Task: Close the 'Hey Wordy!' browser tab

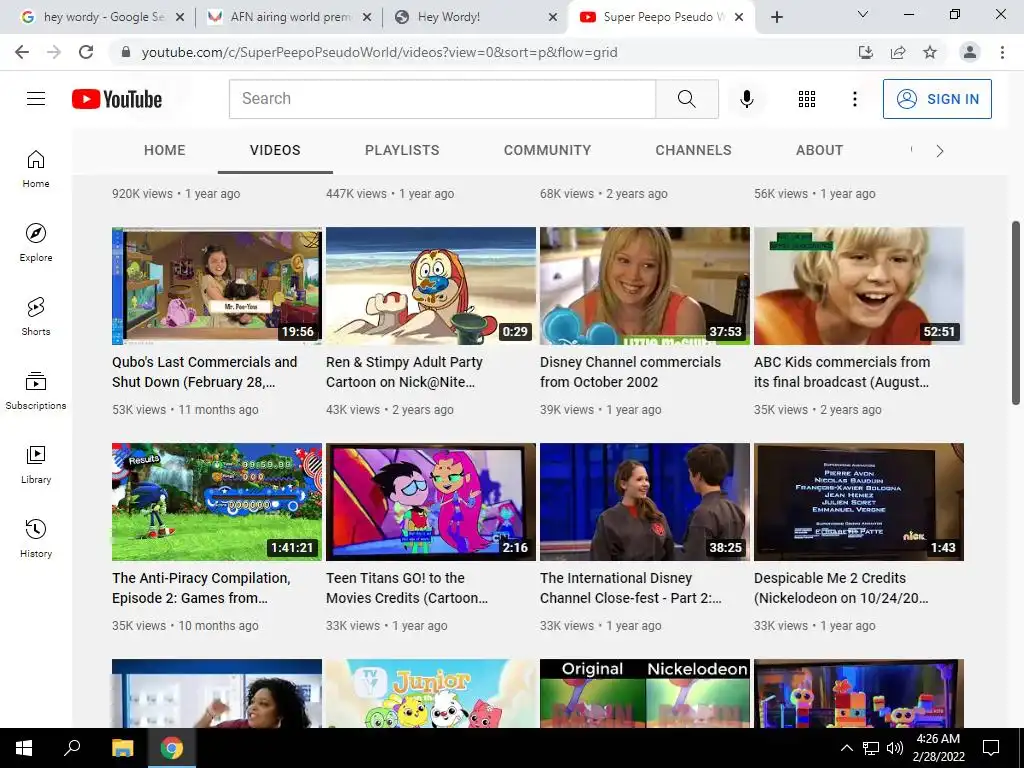Action: click(x=552, y=17)
